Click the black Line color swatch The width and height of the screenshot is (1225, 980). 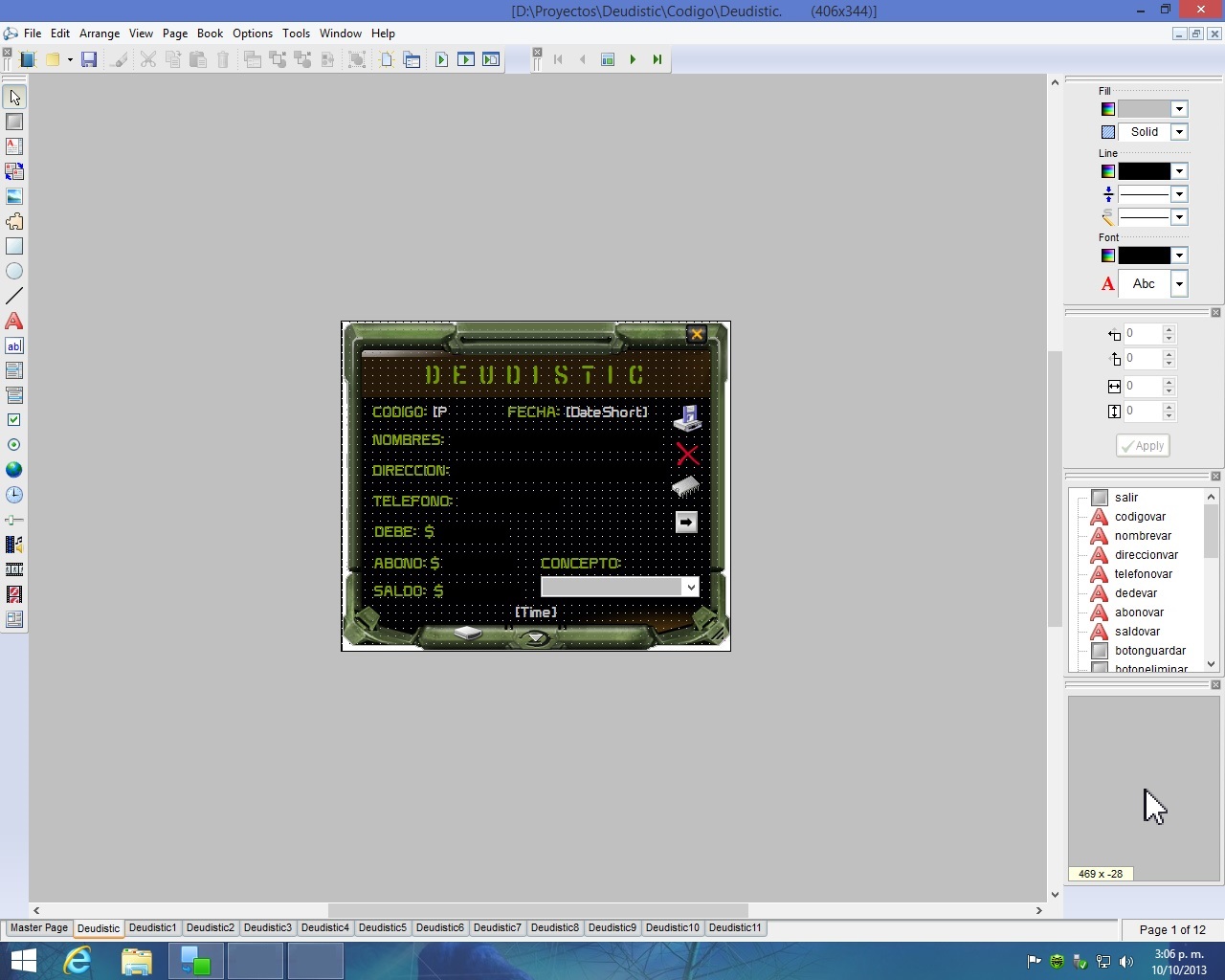coord(1145,171)
